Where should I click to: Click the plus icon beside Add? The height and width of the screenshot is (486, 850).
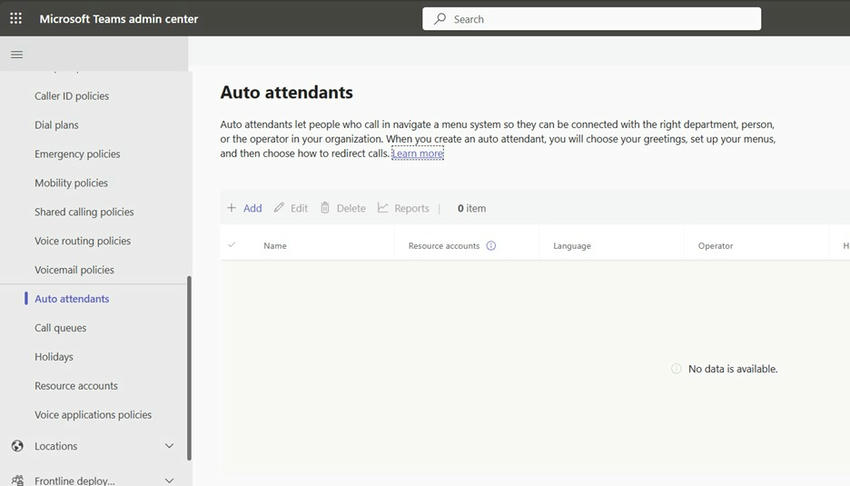point(231,208)
